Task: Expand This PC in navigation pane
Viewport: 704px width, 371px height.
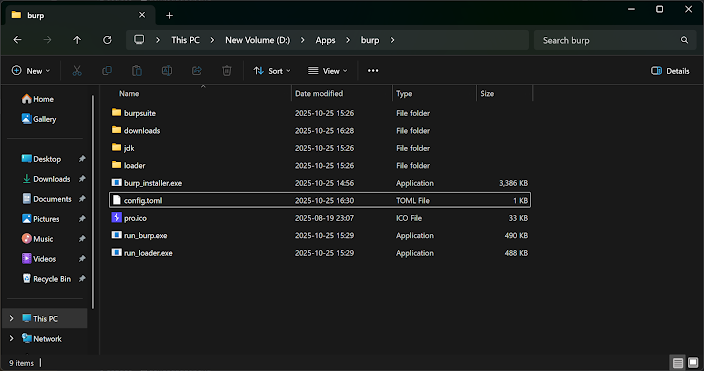Action: [x=12, y=318]
